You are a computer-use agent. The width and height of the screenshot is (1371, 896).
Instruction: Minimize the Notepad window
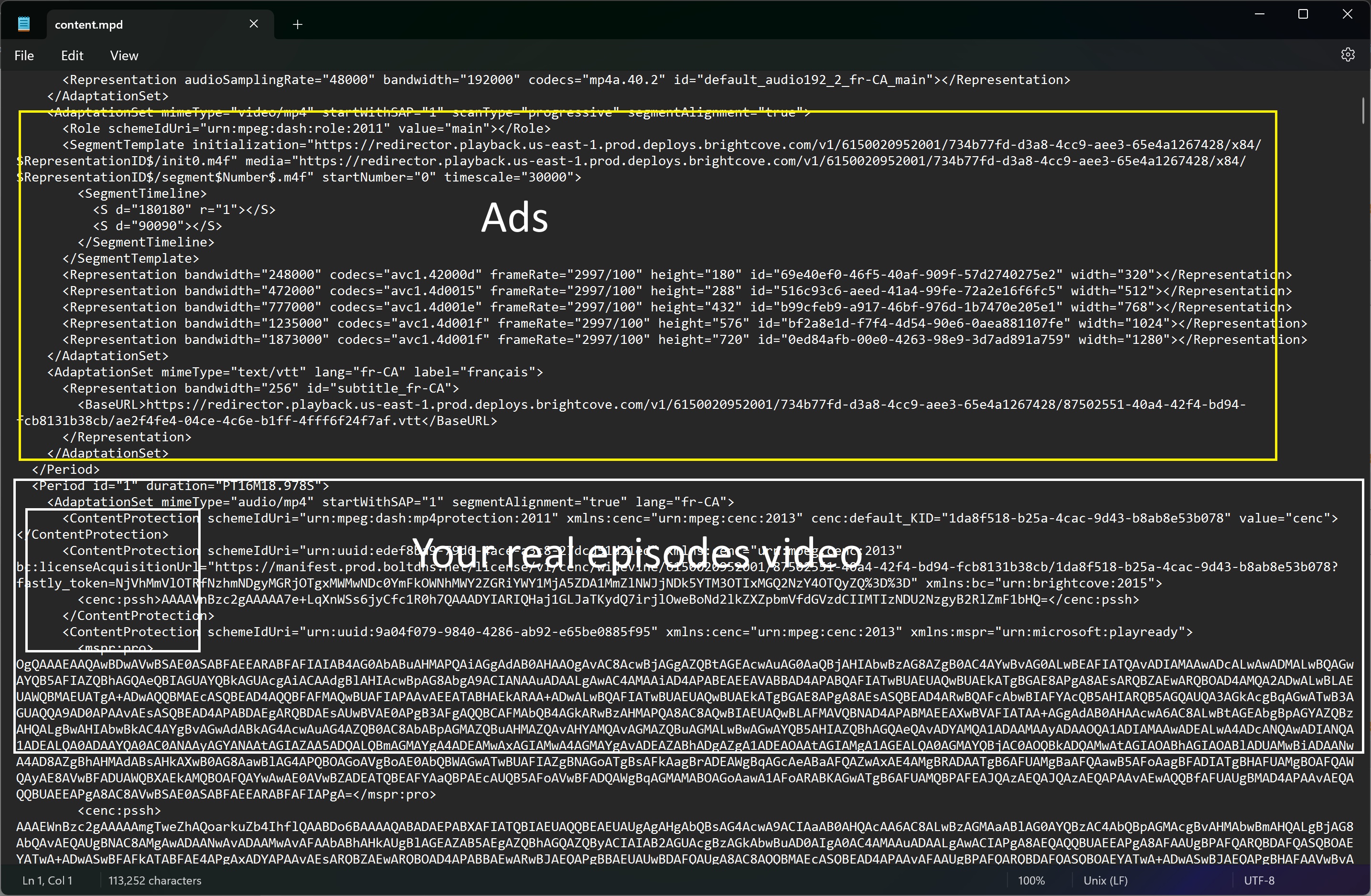[1259, 15]
